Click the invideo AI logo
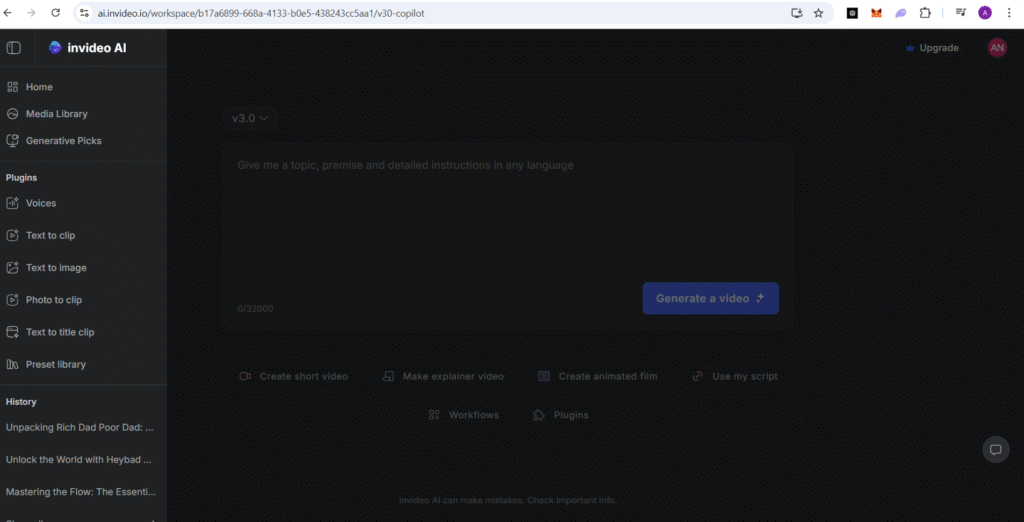The width and height of the screenshot is (1024, 522). coord(88,48)
